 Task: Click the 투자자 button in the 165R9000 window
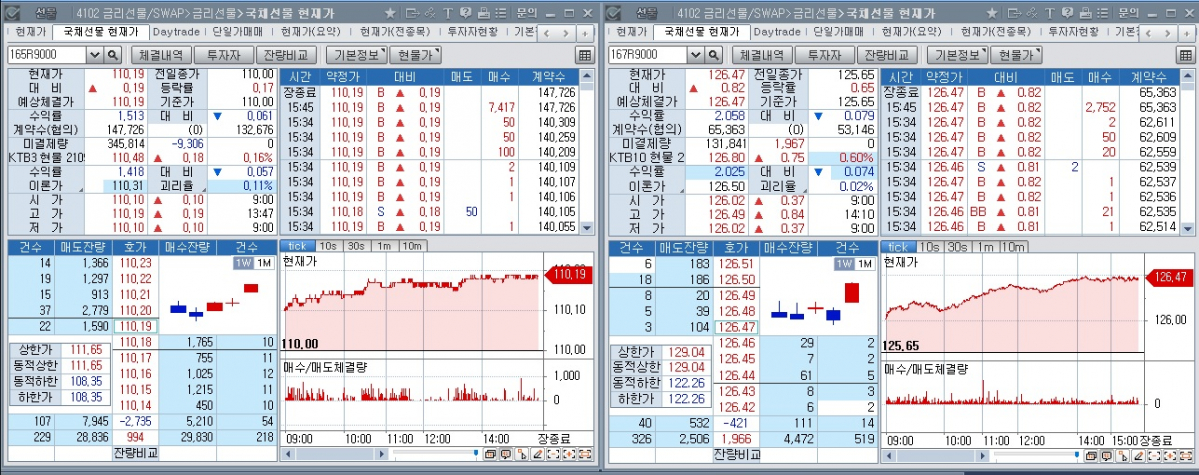(x=223, y=55)
